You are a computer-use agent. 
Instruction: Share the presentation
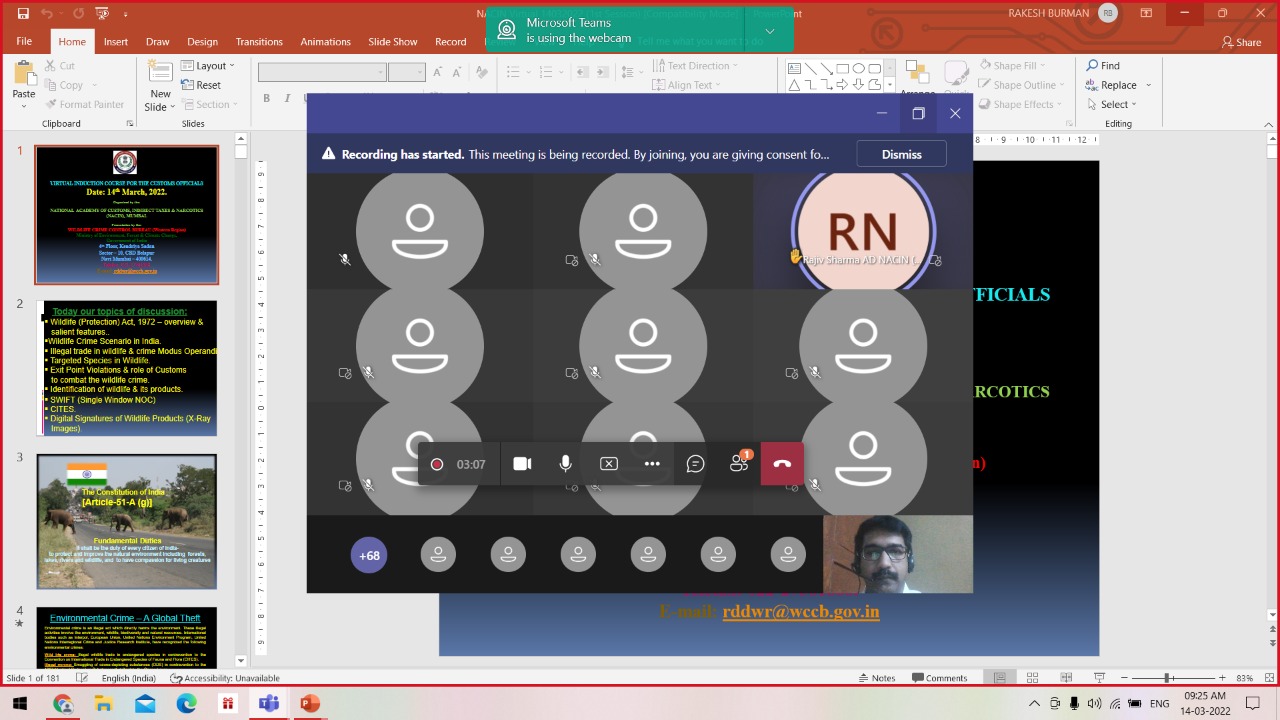click(x=1242, y=42)
